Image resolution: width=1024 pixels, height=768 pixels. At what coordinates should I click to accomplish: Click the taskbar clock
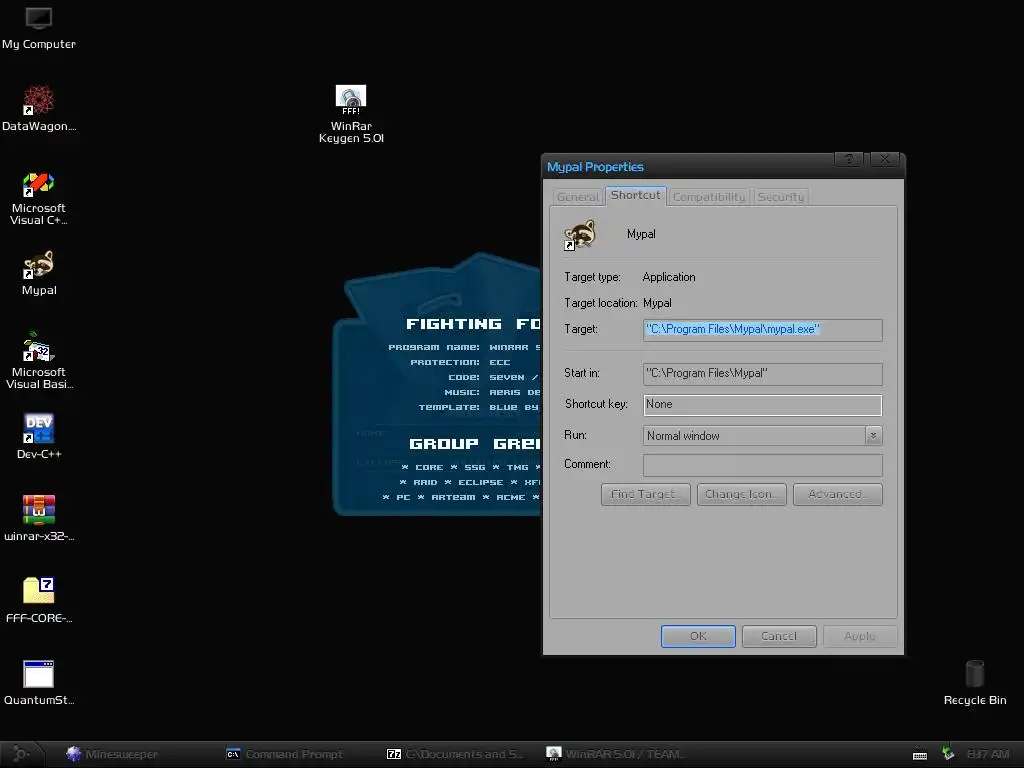[987, 754]
